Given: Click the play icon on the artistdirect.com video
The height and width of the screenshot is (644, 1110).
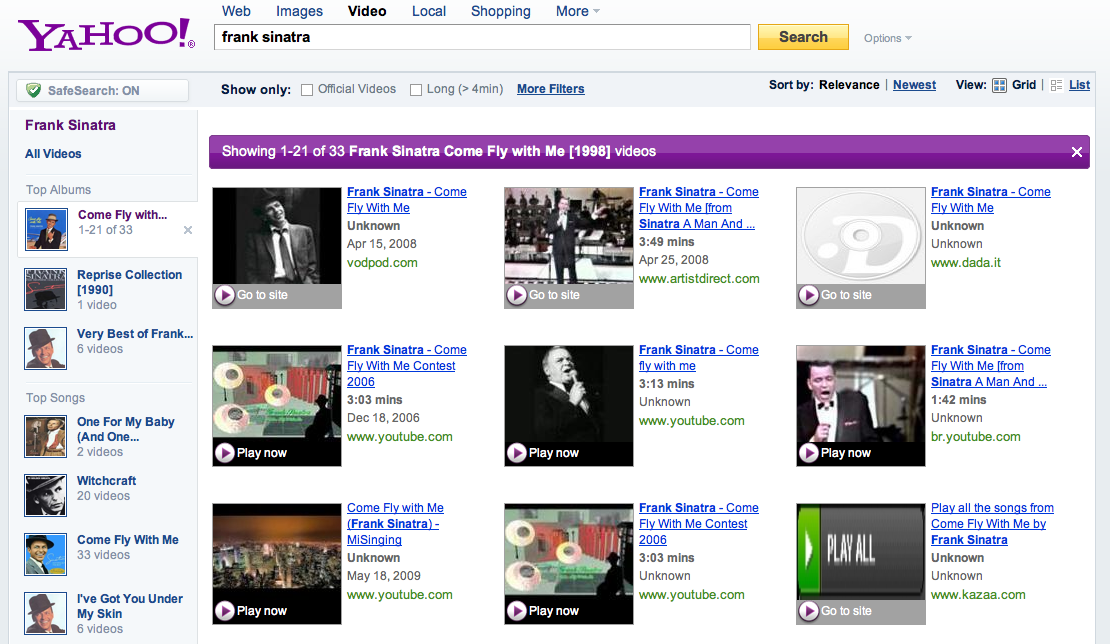Looking at the screenshot, I should pyautogui.click(x=517, y=295).
